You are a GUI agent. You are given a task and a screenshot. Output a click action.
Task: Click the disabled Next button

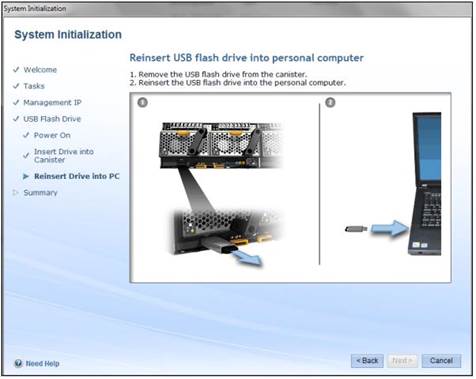point(402,361)
